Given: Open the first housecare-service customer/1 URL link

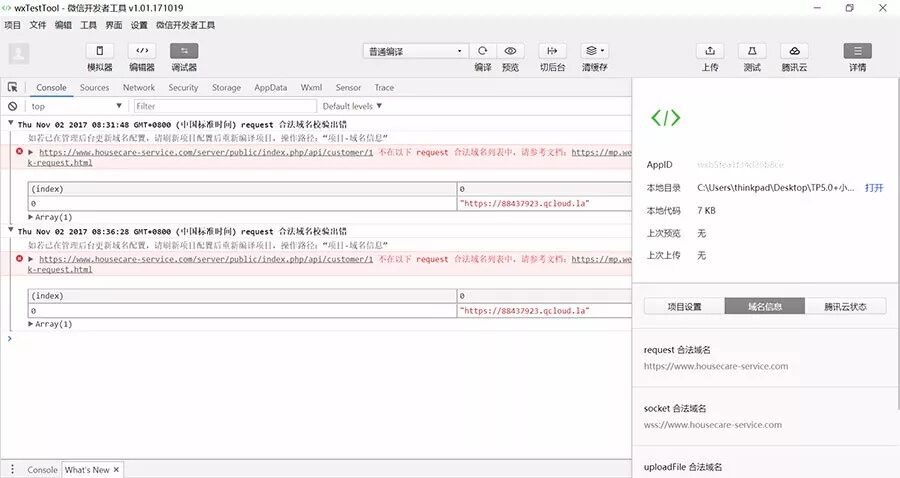Looking at the screenshot, I should 206,152.
